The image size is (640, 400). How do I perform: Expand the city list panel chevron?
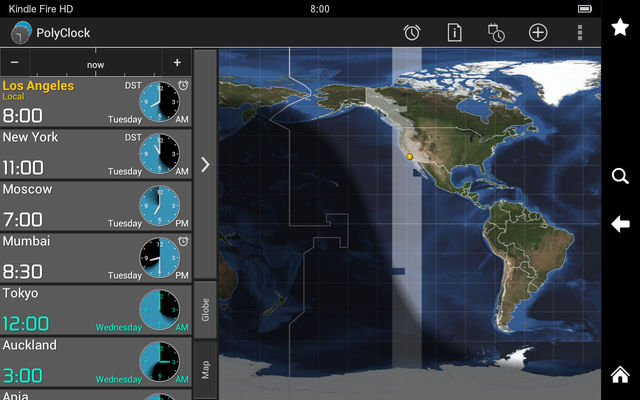pos(205,164)
